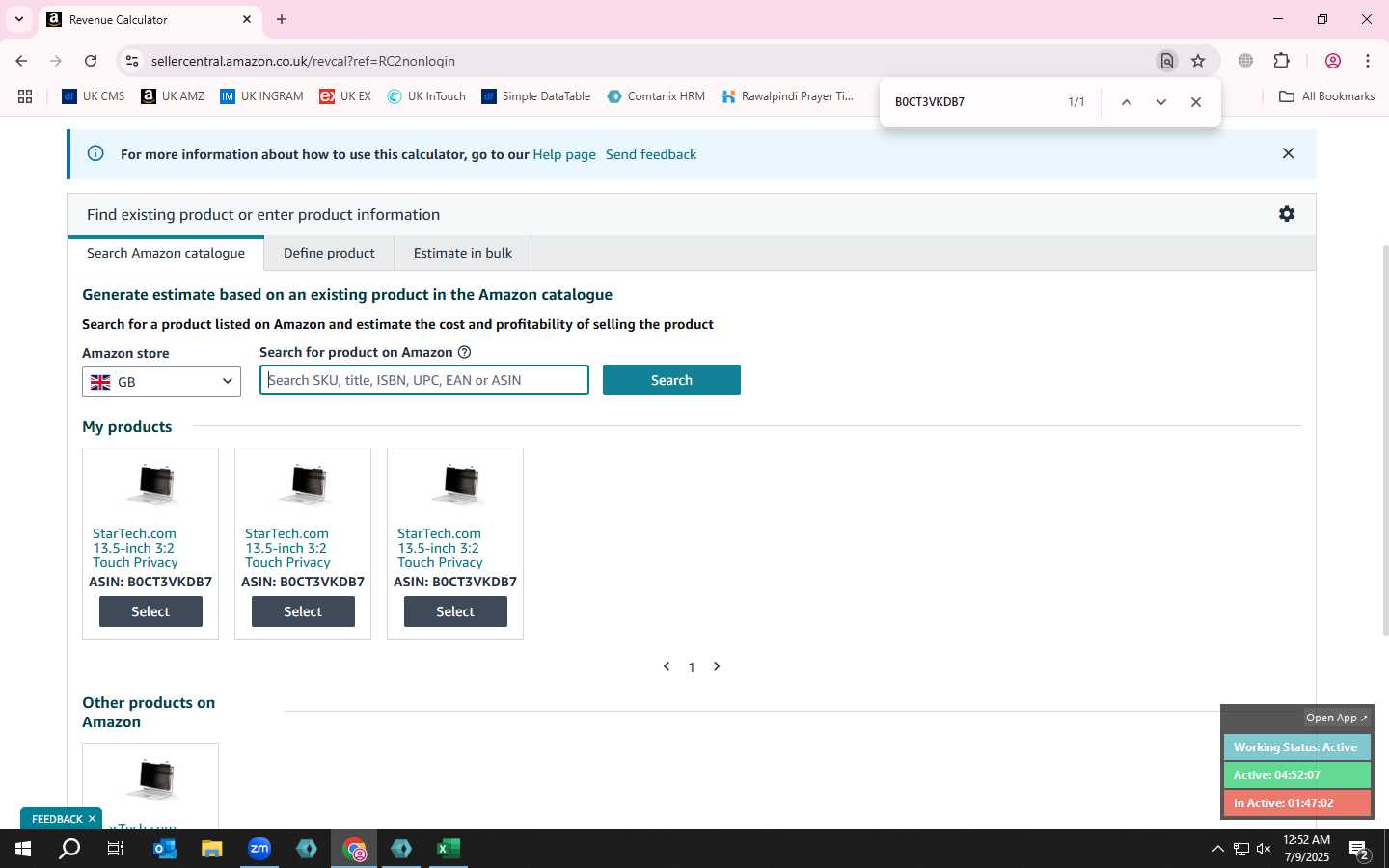1389x868 pixels.
Task: Click the info circle icon in banner
Action: pyautogui.click(x=95, y=153)
